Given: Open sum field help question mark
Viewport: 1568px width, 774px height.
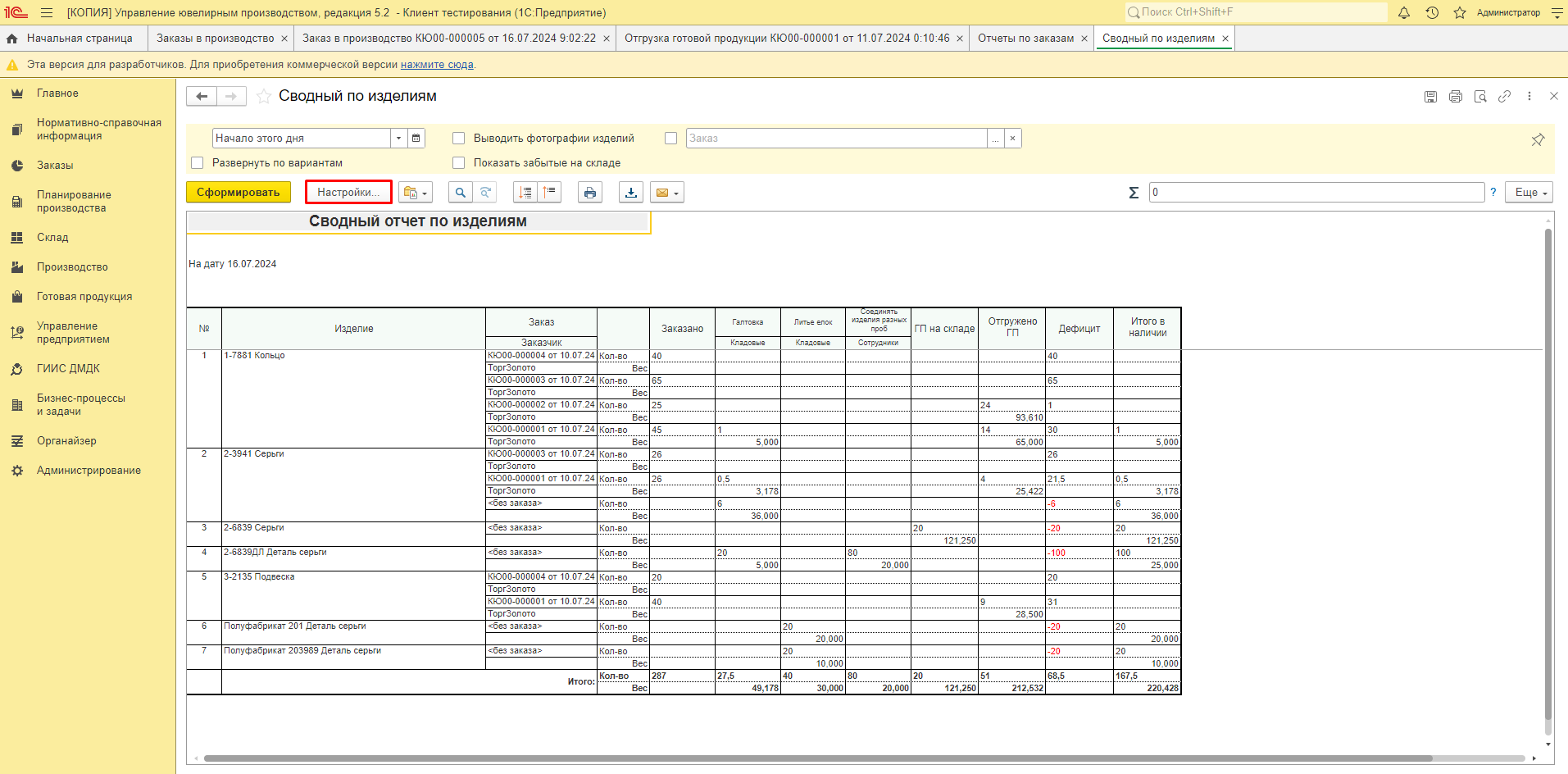Looking at the screenshot, I should pyautogui.click(x=1493, y=193).
